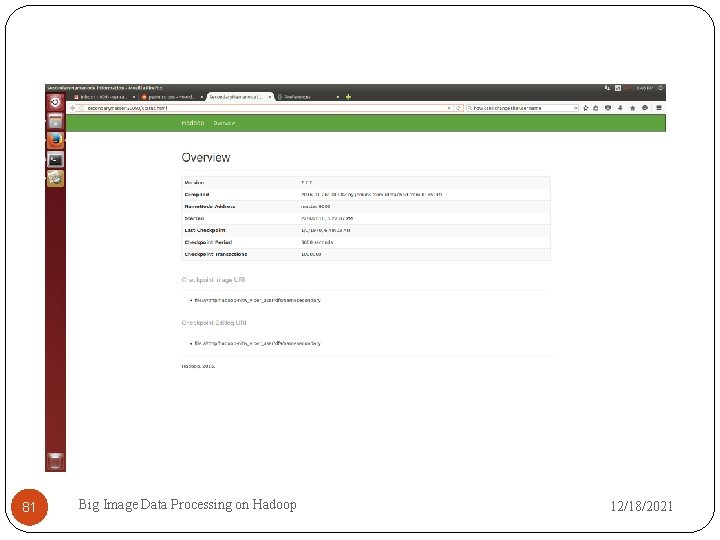This screenshot has width=720, height=540.
Task: Select the Started row label
Action: pyautogui.click(x=194, y=218)
